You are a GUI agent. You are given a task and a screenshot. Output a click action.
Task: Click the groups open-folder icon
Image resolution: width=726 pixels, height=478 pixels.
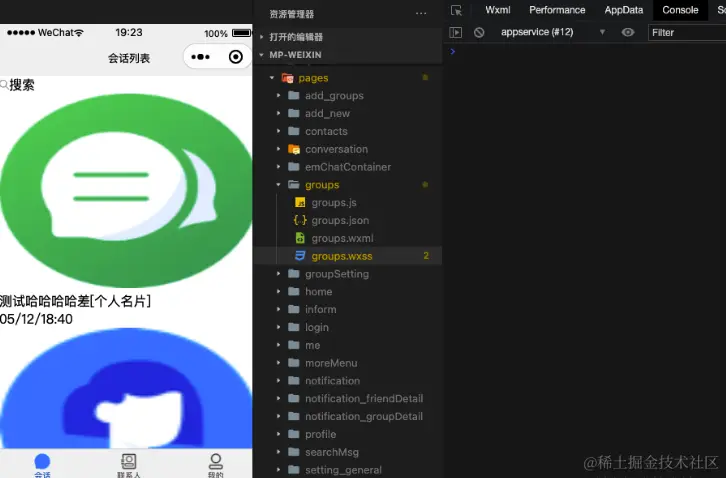294,185
